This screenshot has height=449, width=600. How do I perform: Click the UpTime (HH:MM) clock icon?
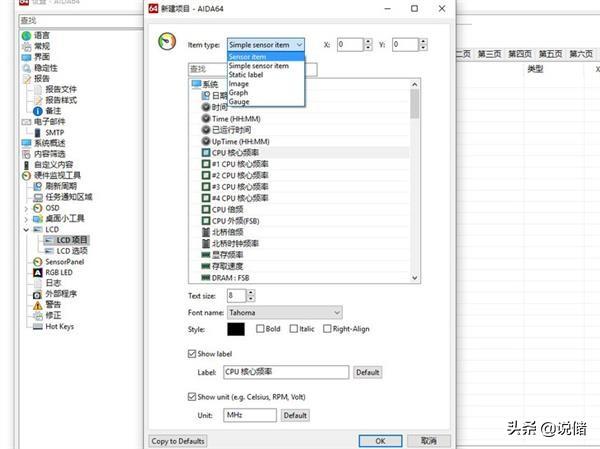(206, 141)
